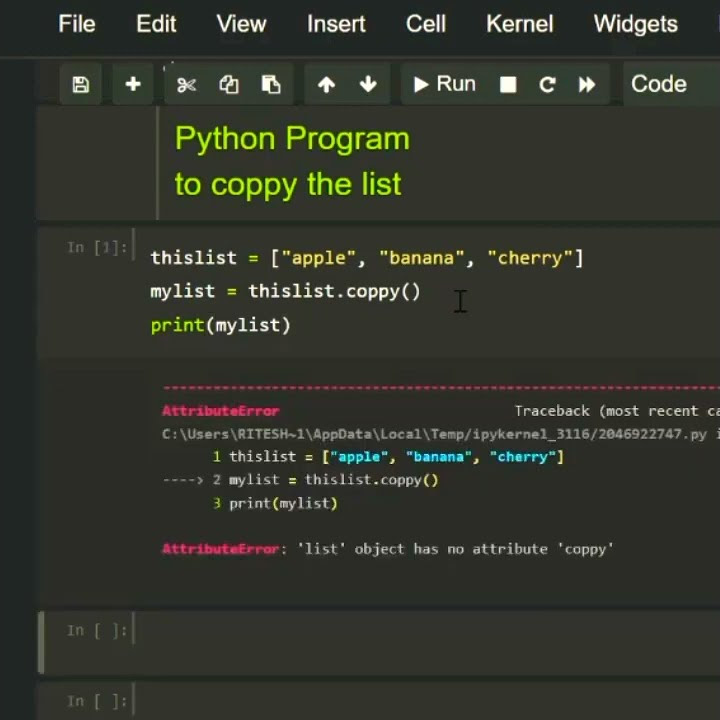
Task: Click the thislist assignment code line
Action: [x=366, y=258]
